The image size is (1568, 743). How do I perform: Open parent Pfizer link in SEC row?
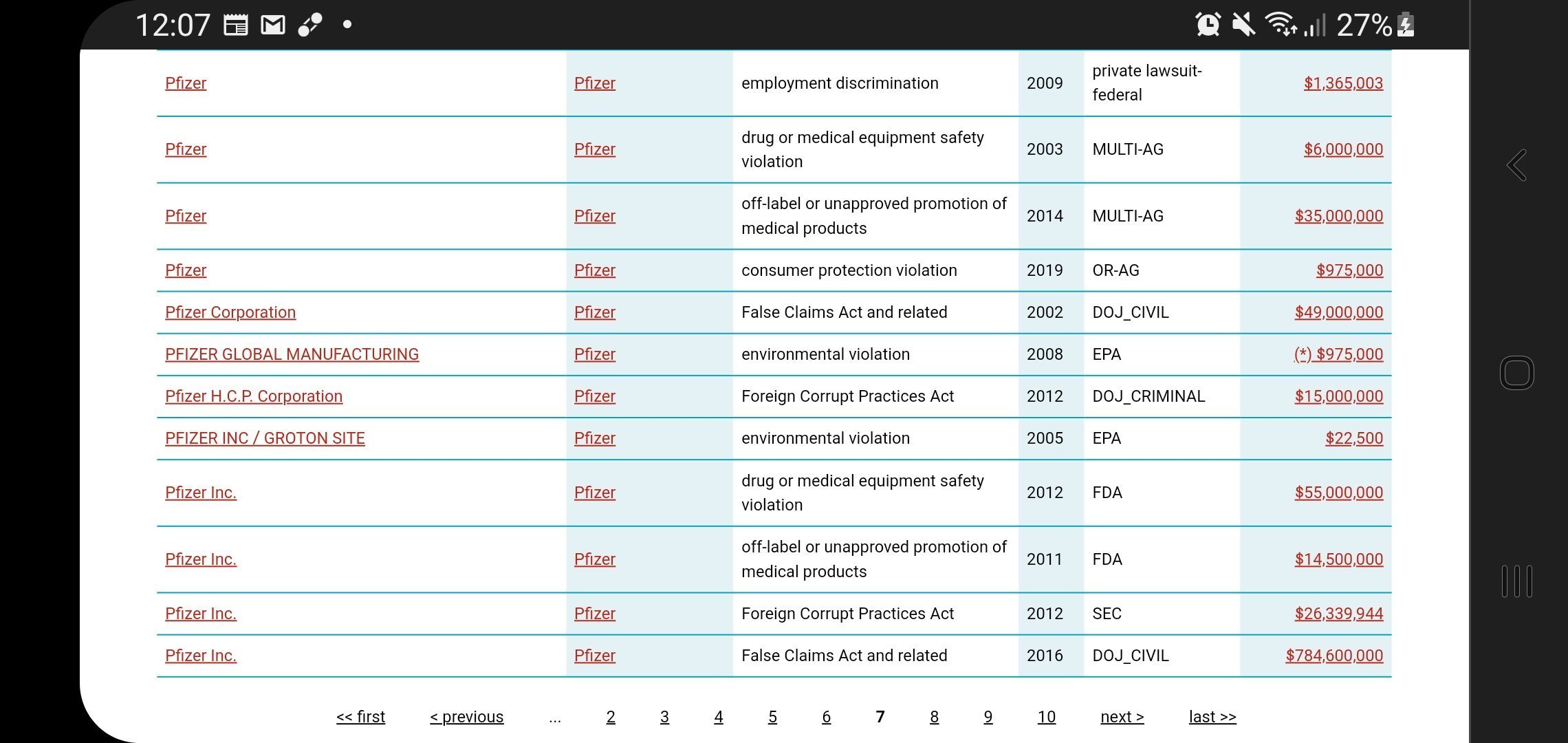595,614
